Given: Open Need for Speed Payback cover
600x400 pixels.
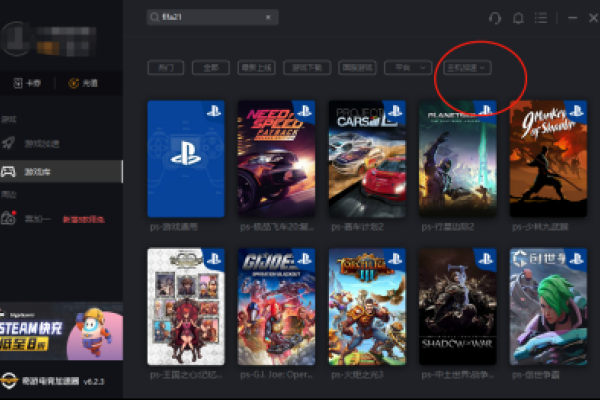Looking at the screenshot, I should coord(276,159).
